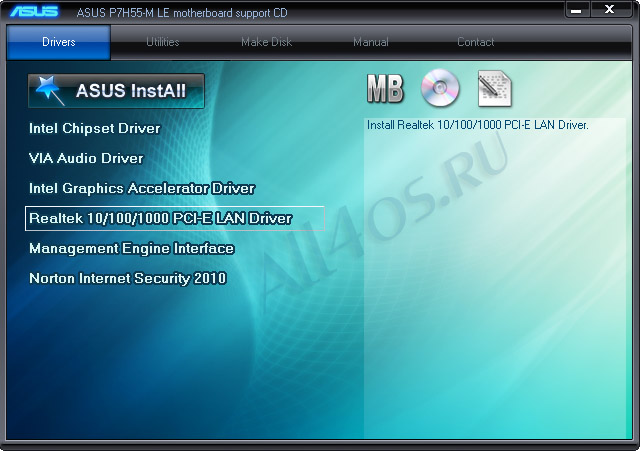Install VIA Audio Driver
This screenshot has width=640, height=451.
pyautogui.click(x=86, y=158)
